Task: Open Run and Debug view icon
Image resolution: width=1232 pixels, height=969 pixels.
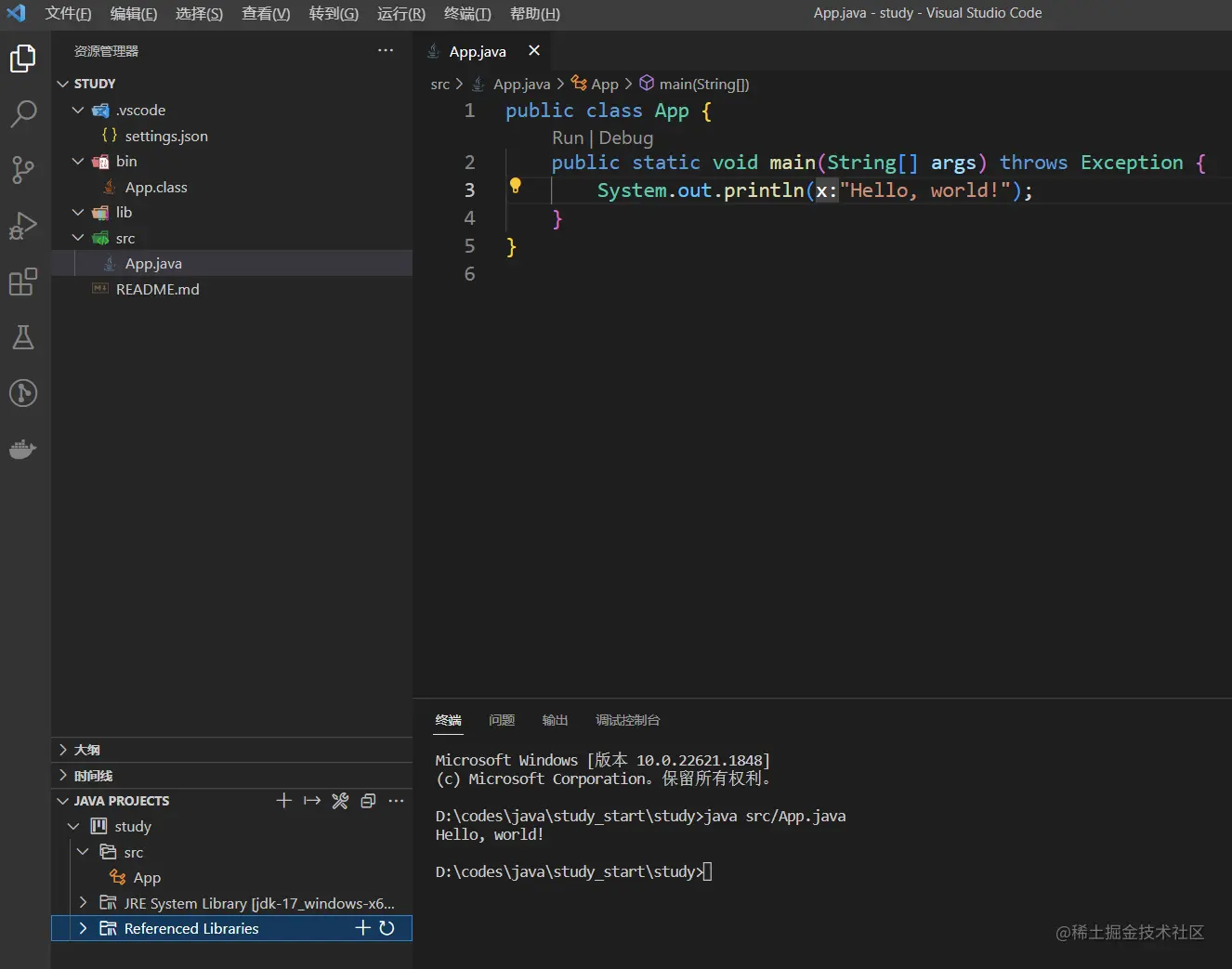Action: coord(23,226)
